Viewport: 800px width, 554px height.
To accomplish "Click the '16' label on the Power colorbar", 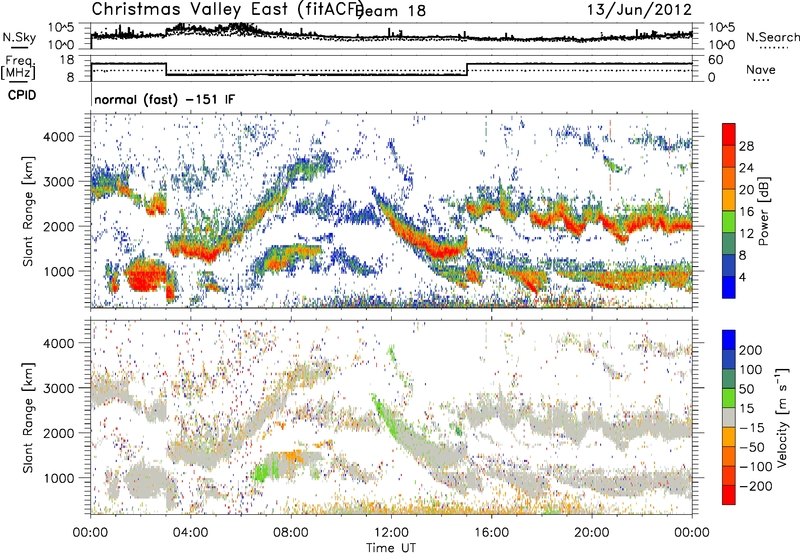I will pos(746,212).
